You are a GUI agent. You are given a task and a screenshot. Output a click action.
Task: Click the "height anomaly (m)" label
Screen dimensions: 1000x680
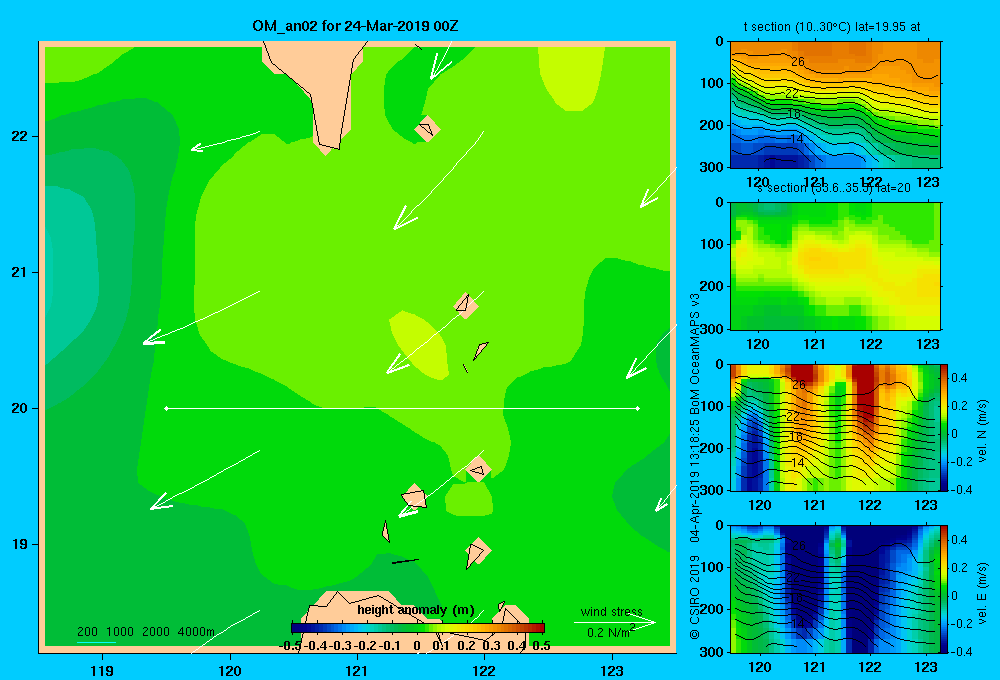pyautogui.click(x=416, y=610)
